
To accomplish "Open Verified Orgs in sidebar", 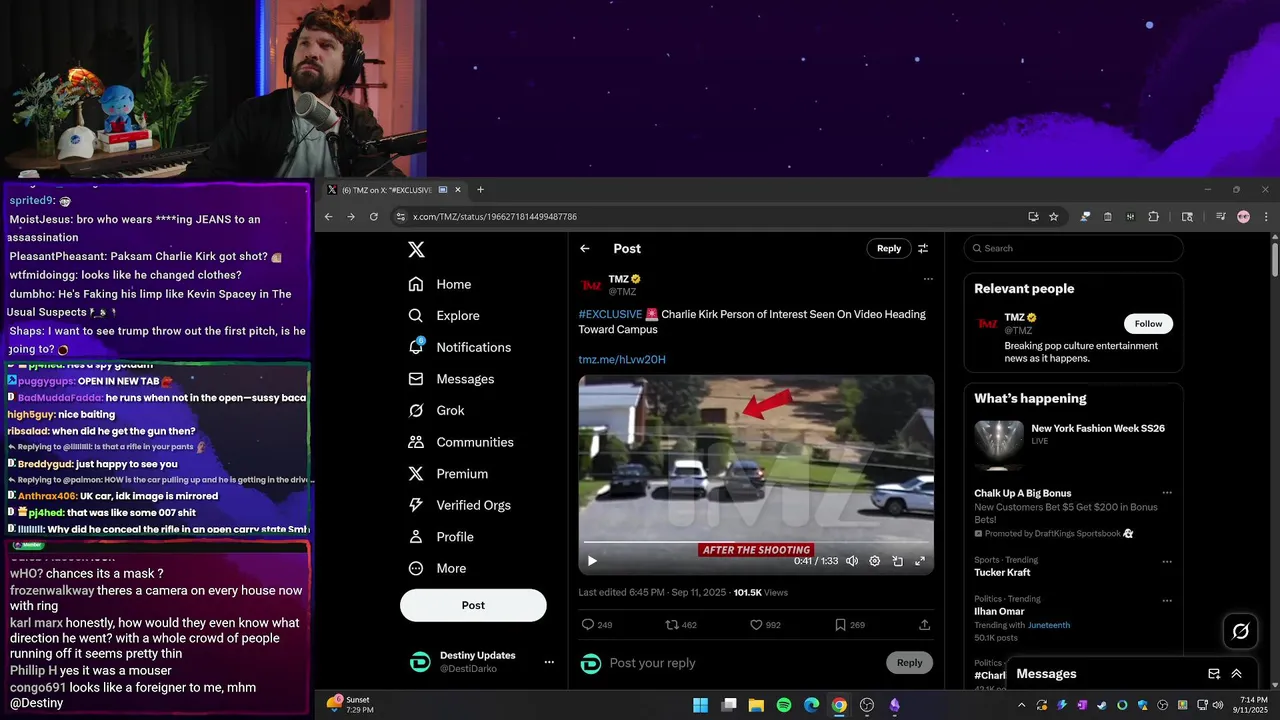I will point(461,505).
